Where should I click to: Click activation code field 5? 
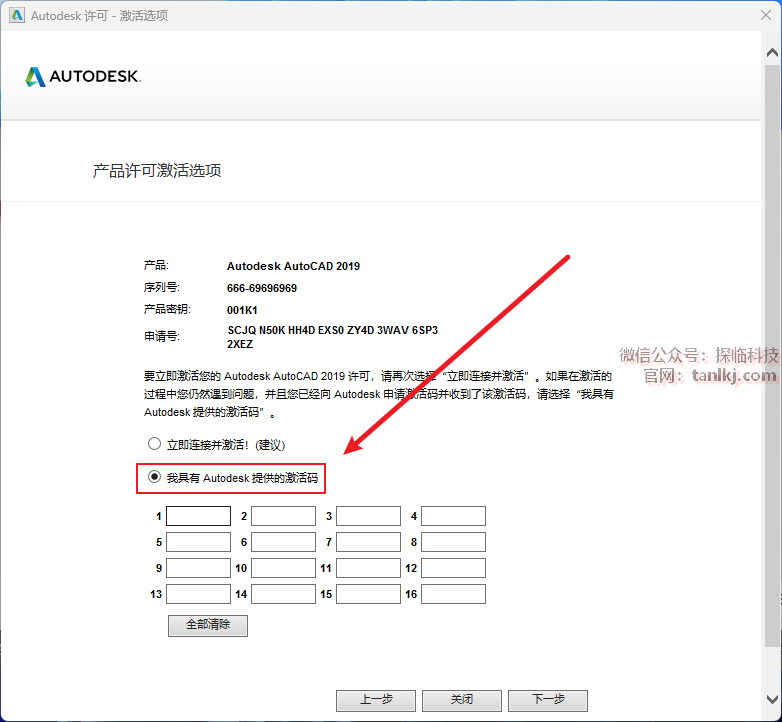point(198,542)
